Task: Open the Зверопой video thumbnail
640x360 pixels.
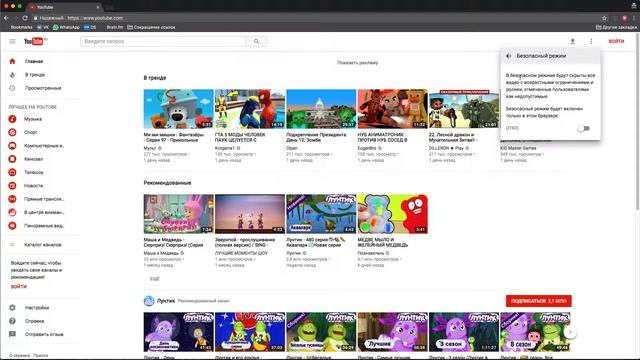Action: click(250, 214)
